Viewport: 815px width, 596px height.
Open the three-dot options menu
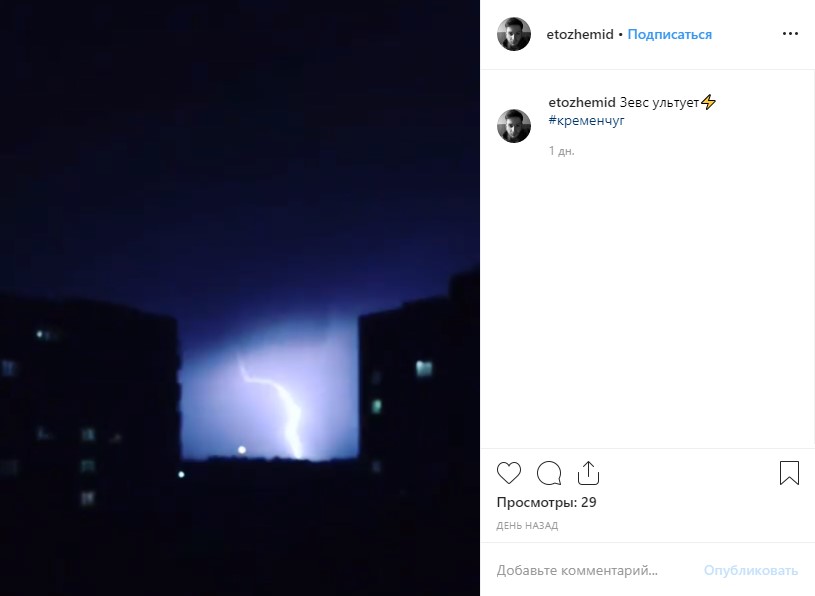click(x=790, y=34)
